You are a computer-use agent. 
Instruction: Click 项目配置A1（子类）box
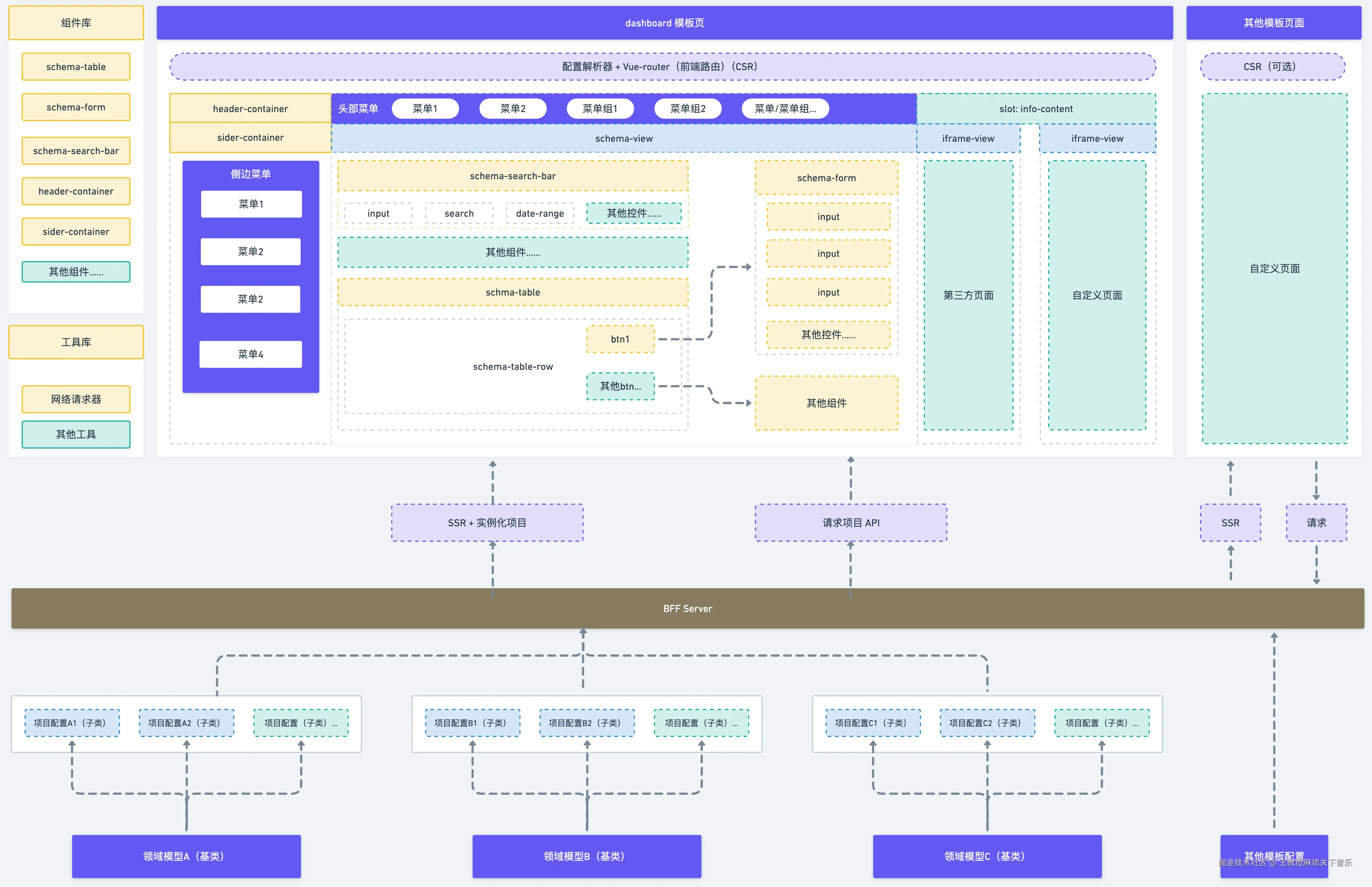[x=72, y=723]
